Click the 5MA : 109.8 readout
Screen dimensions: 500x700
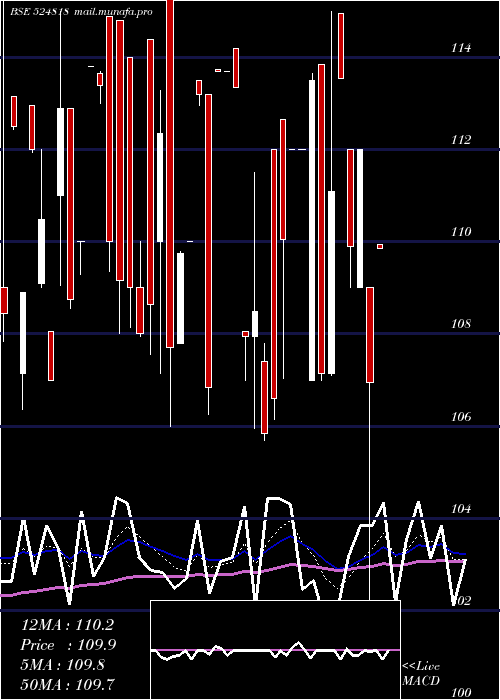63,665
